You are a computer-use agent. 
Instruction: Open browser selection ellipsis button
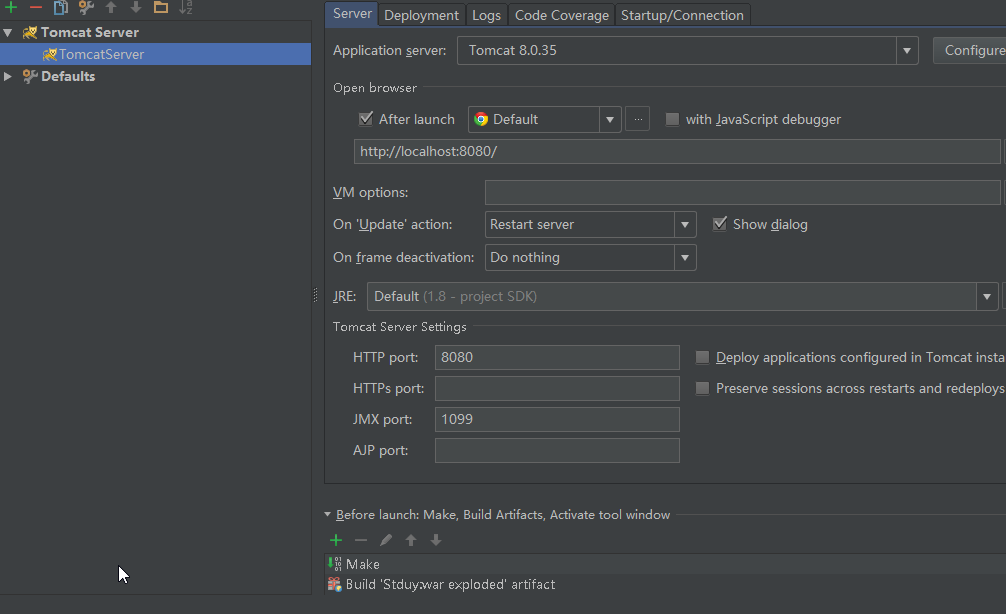coord(637,119)
